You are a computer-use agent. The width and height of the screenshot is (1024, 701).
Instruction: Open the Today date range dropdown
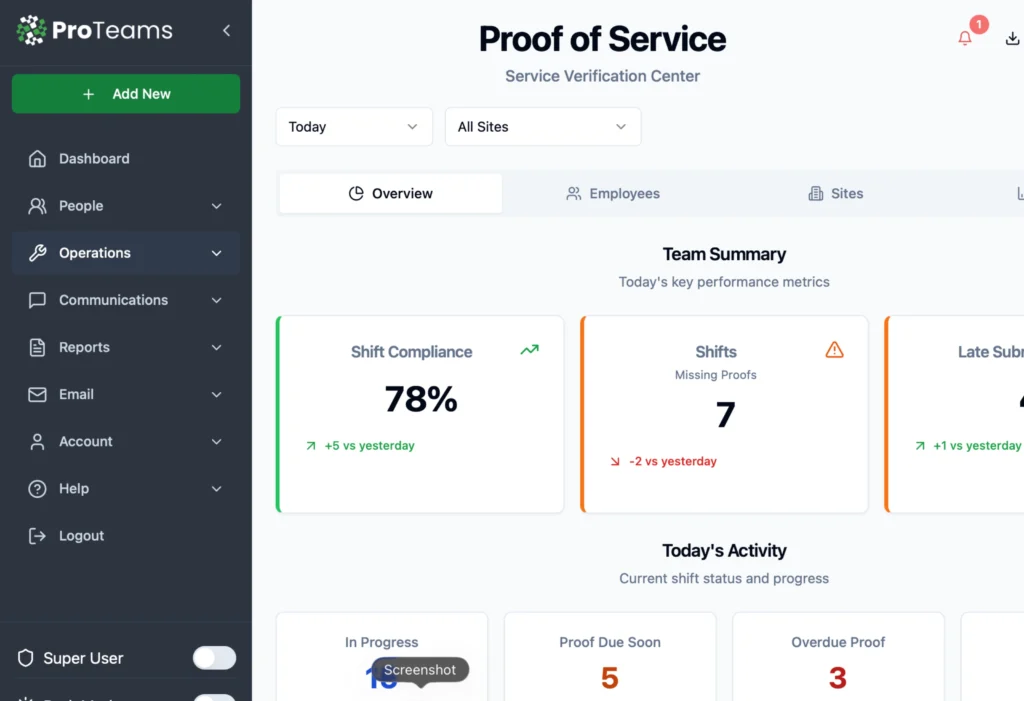(353, 126)
